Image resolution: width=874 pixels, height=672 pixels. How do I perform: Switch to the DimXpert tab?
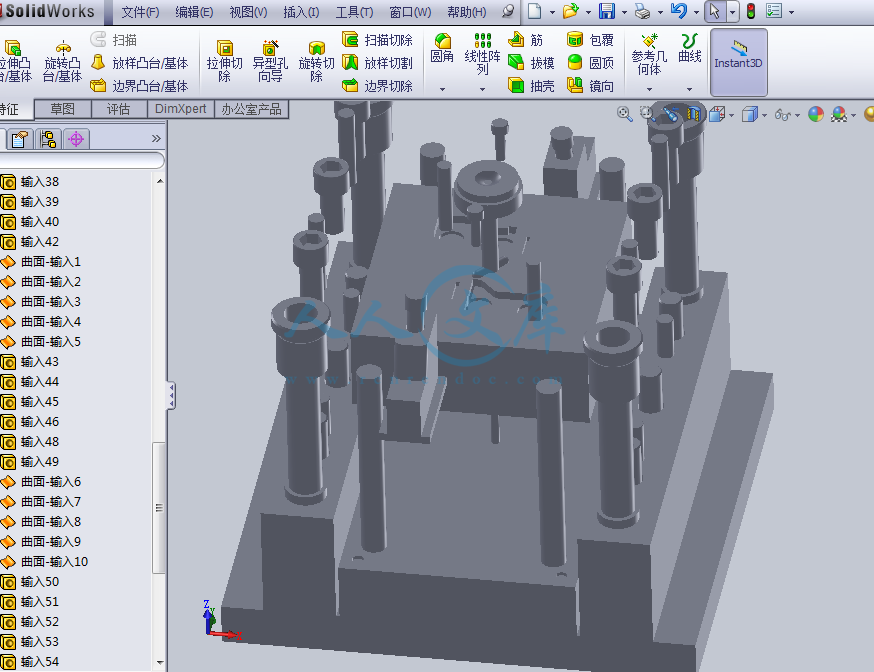point(181,109)
